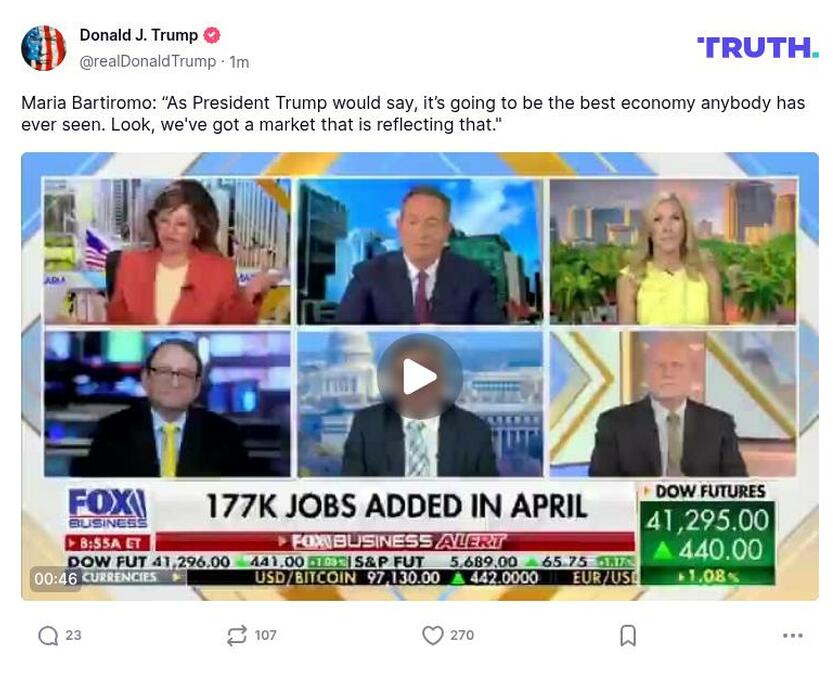Click the red verified checkmark badge

pyautogui.click(x=213, y=35)
